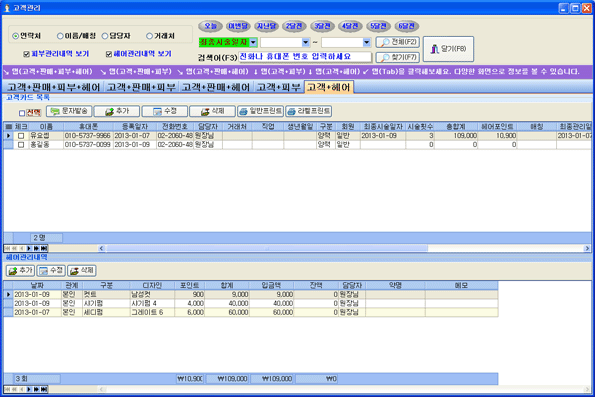595x397 pixels.
Task: Check the checkbox in 유요셉 row
Action: 21,136
